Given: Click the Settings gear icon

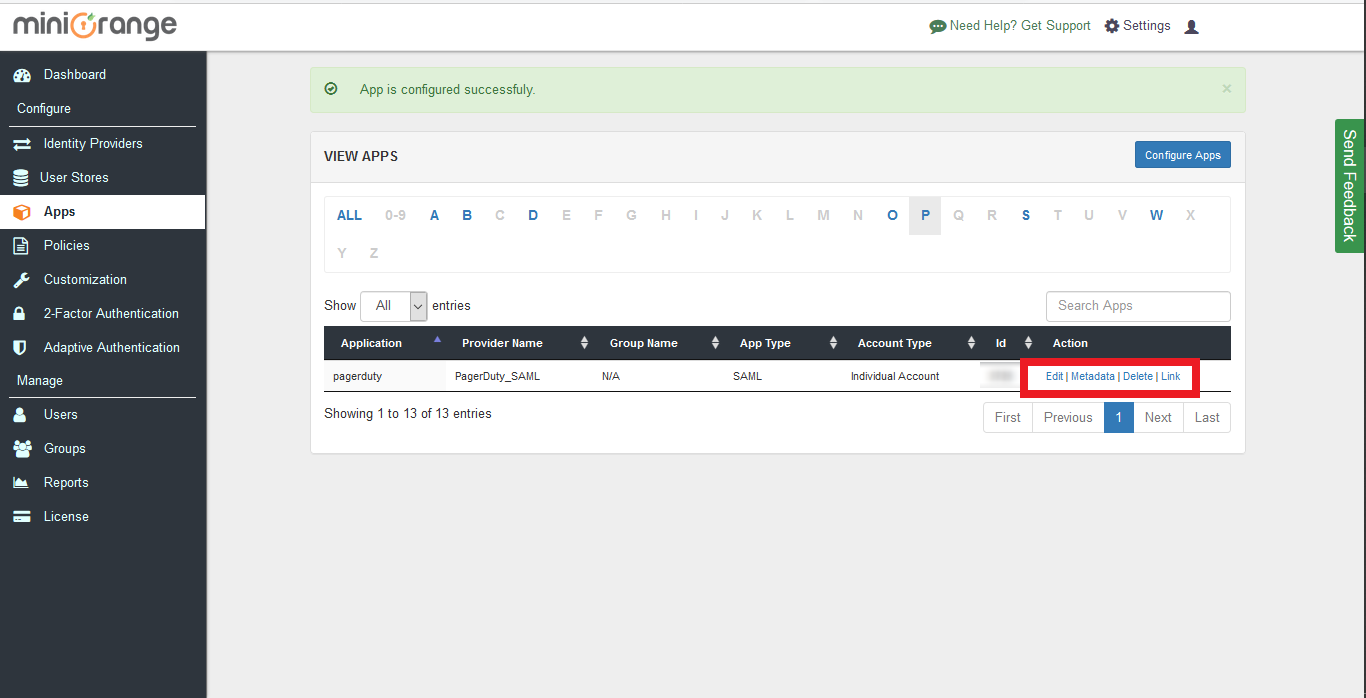Looking at the screenshot, I should click(x=1112, y=26).
